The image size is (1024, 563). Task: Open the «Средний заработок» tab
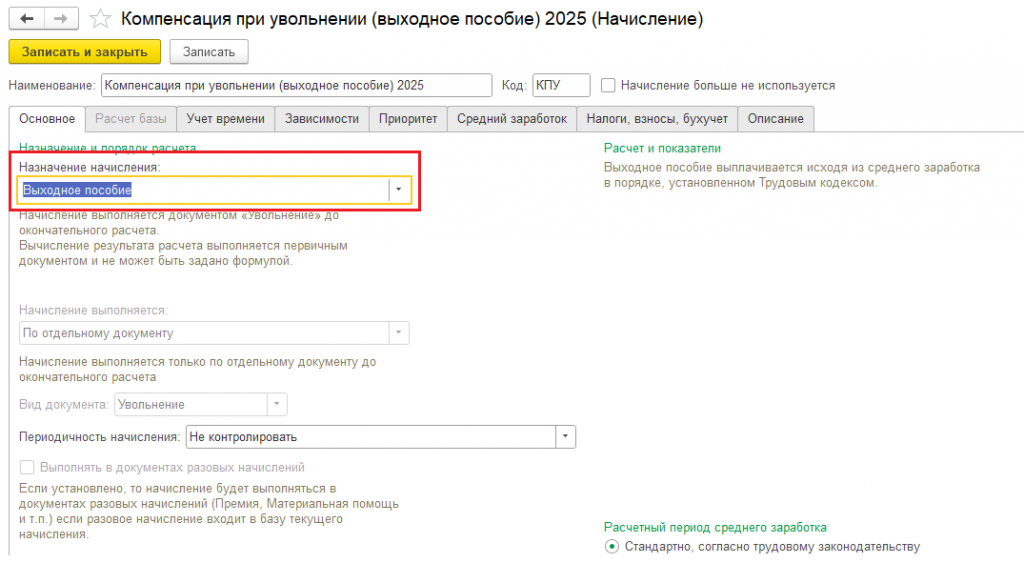coord(512,119)
